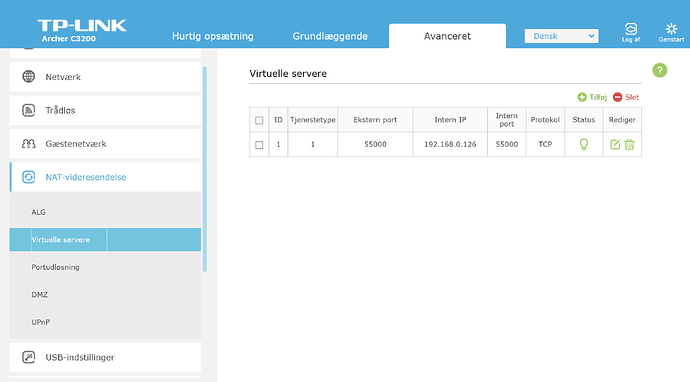690x382 pixels.
Task: Click the TP-LINK Archer C3200 logo
Action: coord(82,30)
